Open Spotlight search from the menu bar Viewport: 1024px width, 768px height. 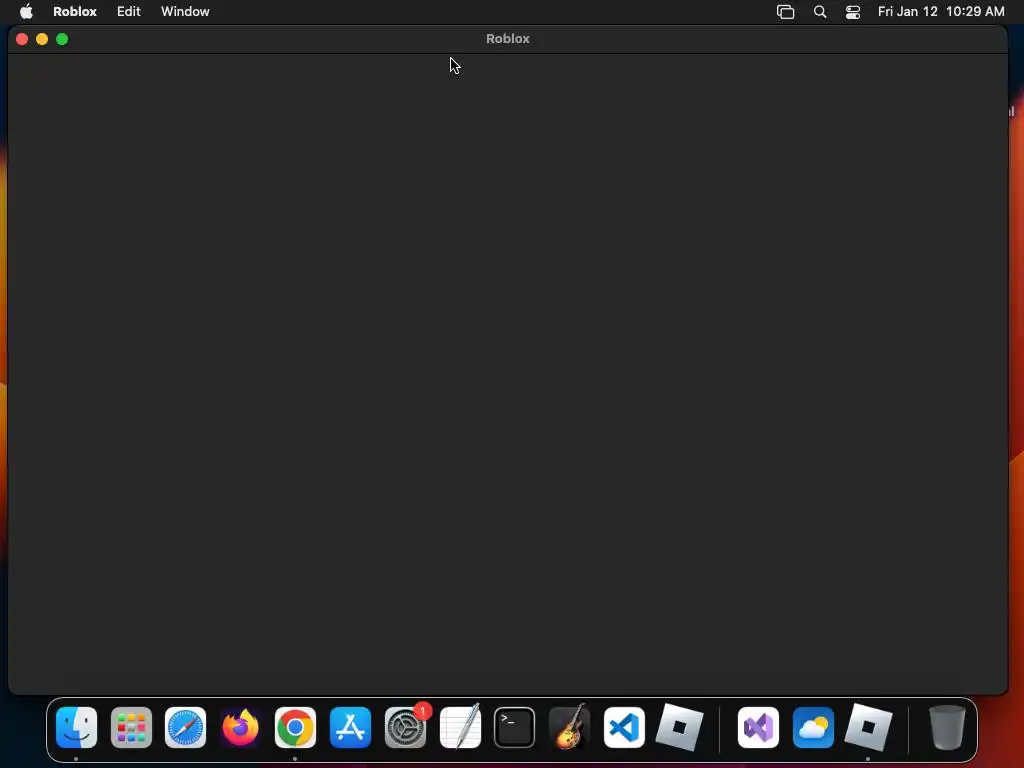coord(820,12)
